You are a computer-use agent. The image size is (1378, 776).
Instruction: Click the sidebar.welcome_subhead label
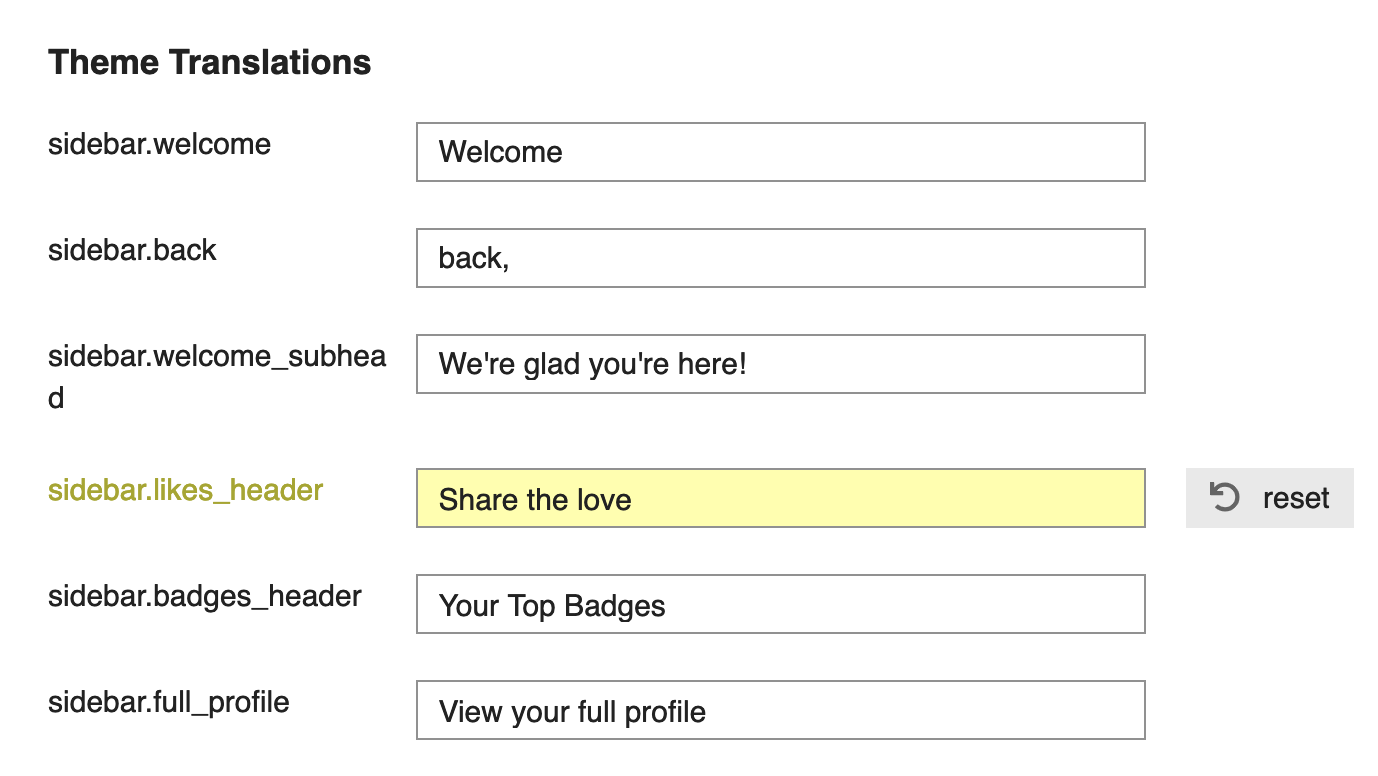pyautogui.click(x=216, y=356)
